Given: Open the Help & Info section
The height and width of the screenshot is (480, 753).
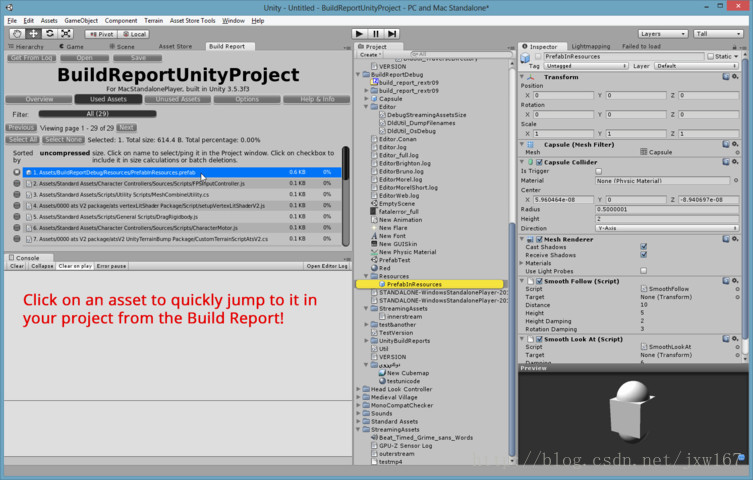Looking at the screenshot, I should point(317,99).
